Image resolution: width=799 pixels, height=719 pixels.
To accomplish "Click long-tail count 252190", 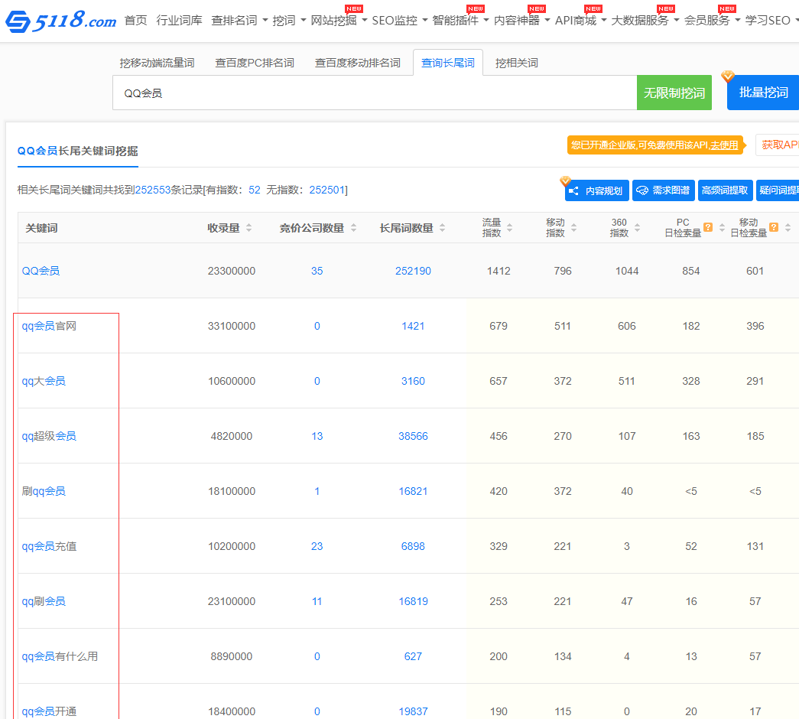I will [x=413, y=271].
